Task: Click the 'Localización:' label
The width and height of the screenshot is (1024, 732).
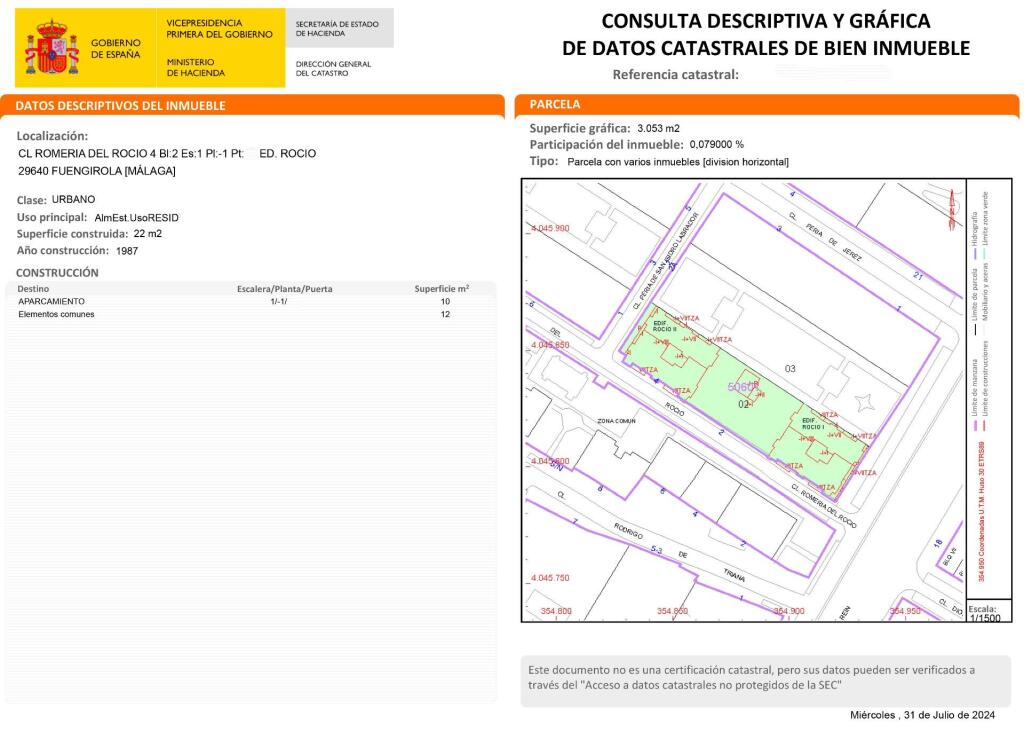Action: click(x=52, y=136)
